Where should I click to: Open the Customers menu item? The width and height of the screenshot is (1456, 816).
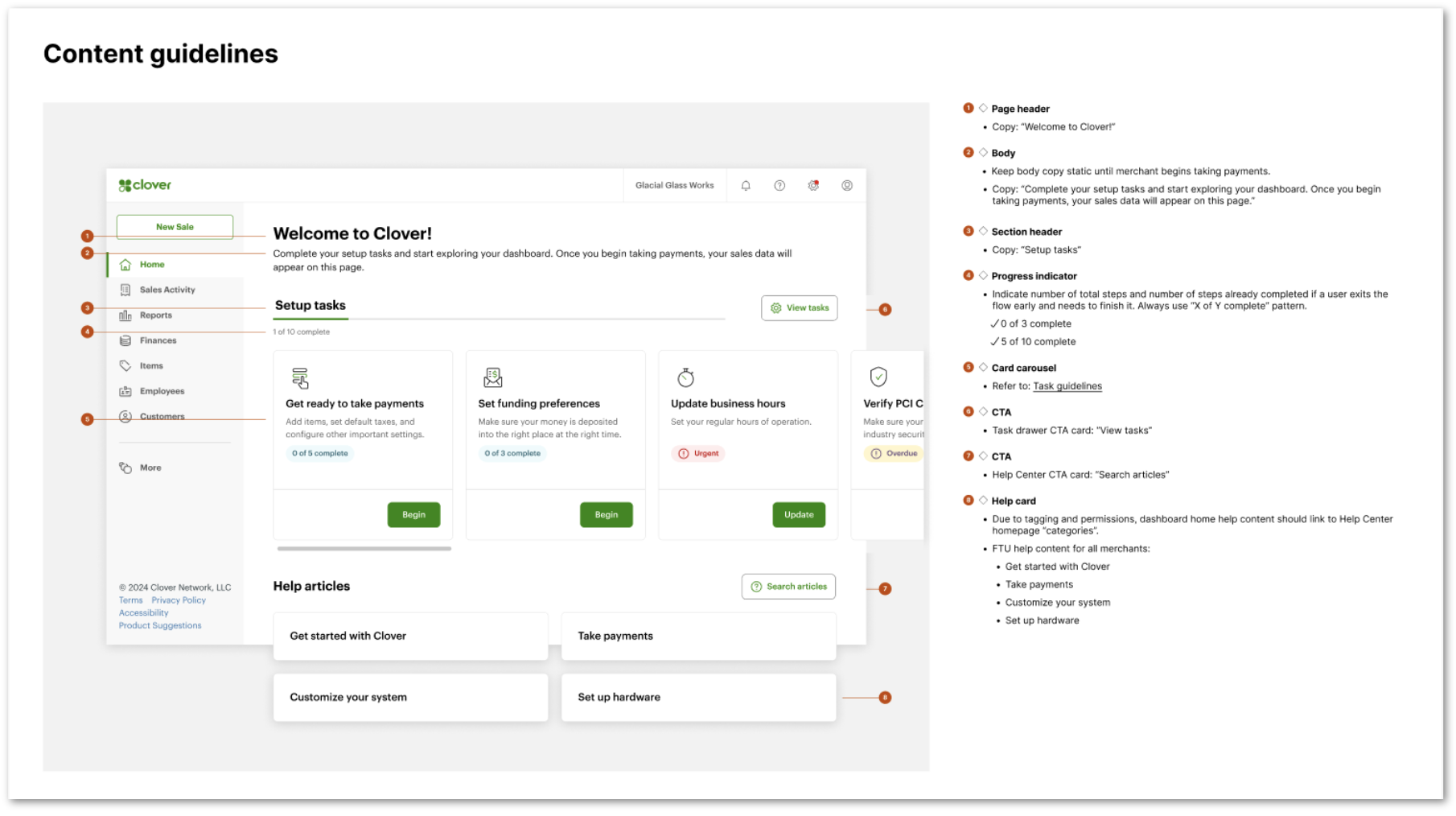175,417
